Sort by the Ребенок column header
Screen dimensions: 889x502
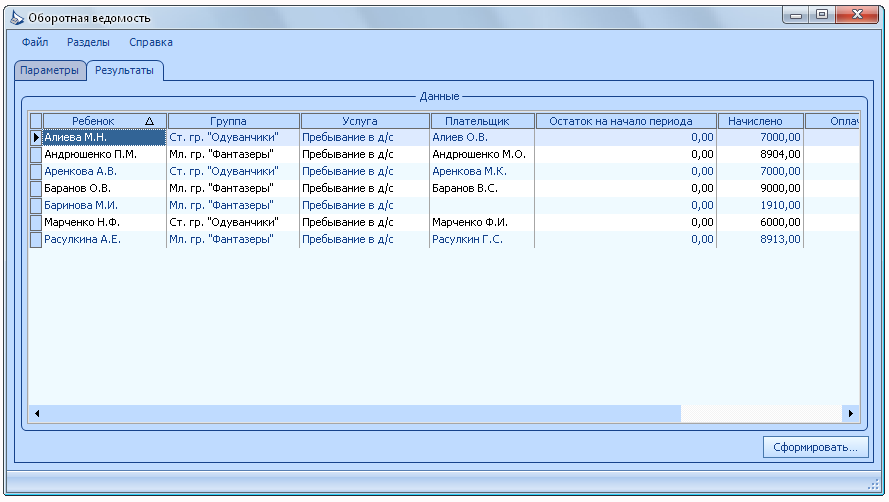pyautogui.click(x=105, y=121)
